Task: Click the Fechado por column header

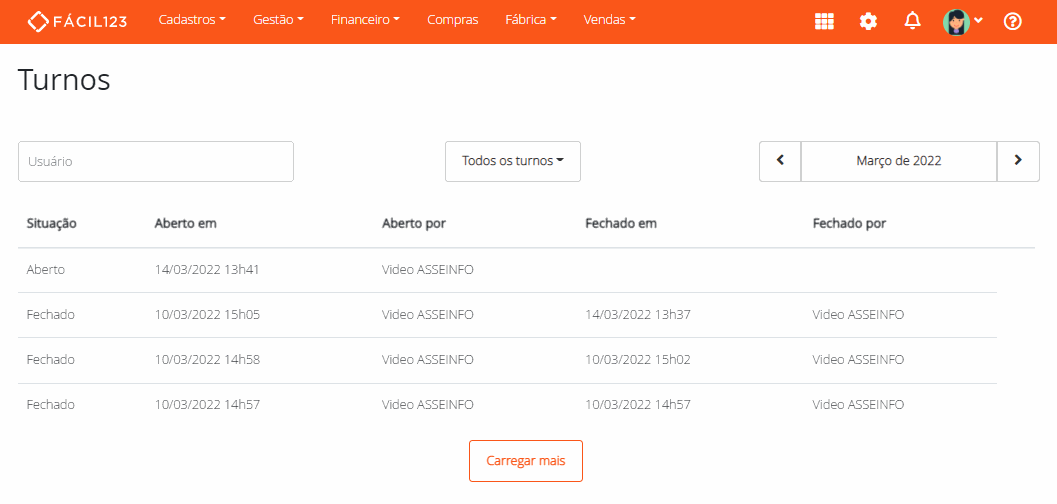Action: 849,224
